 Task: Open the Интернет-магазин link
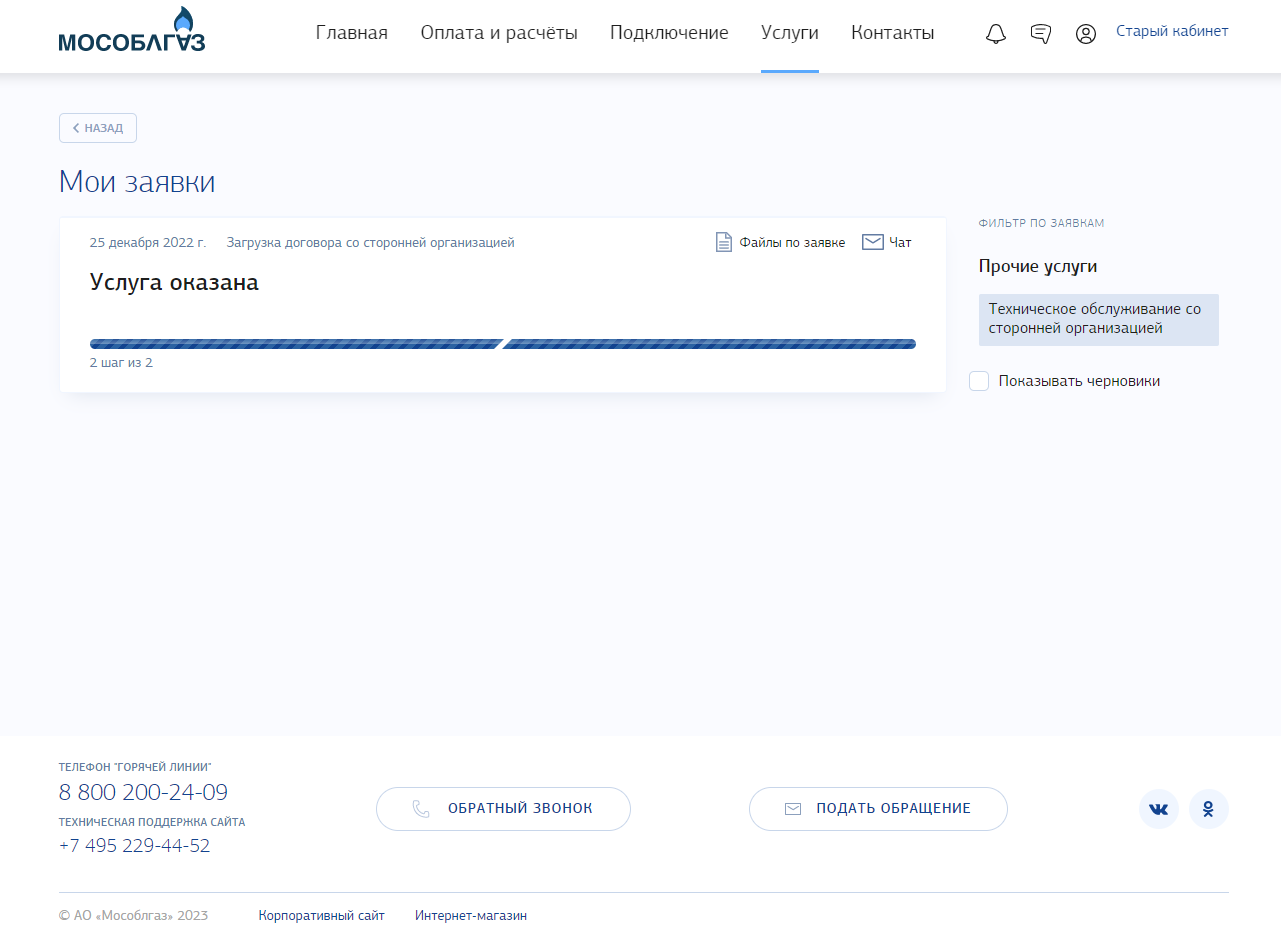(x=471, y=915)
